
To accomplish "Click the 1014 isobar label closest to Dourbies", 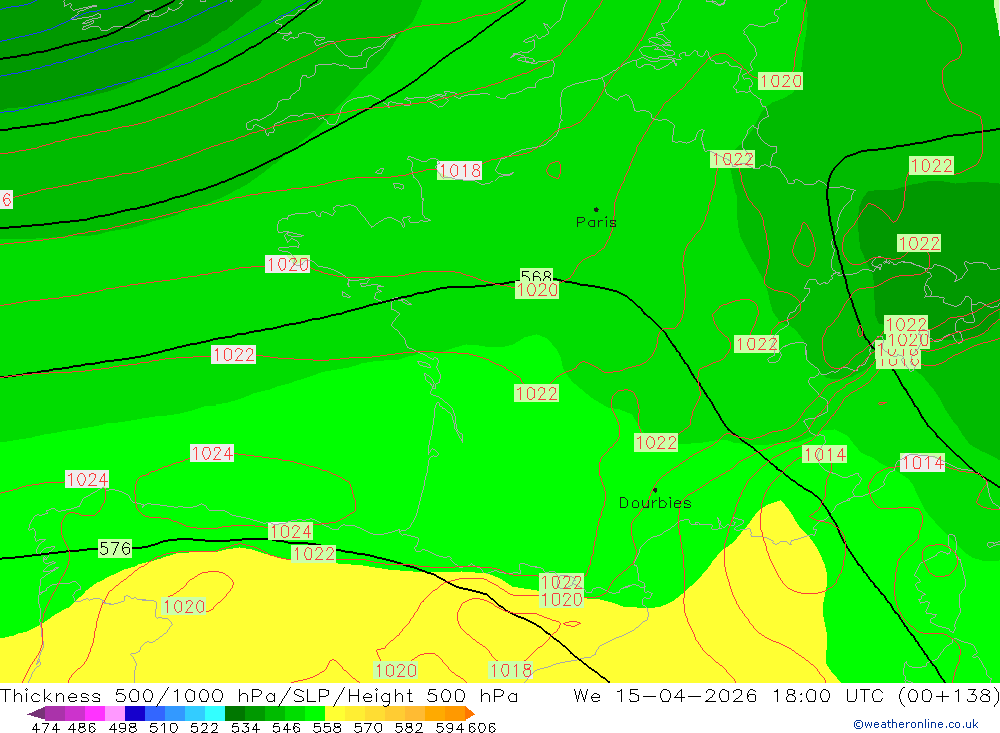I will coord(825,454).
